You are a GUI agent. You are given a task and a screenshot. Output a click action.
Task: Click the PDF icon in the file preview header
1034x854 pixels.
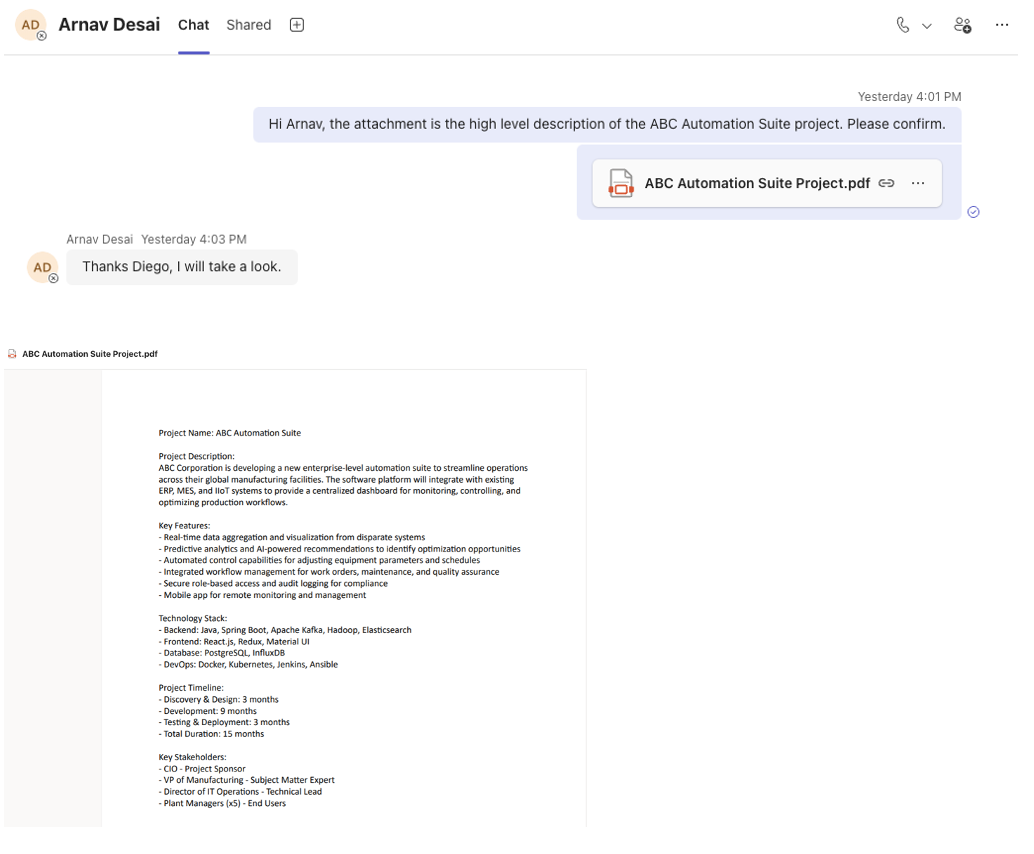click(x=11, y=353)
